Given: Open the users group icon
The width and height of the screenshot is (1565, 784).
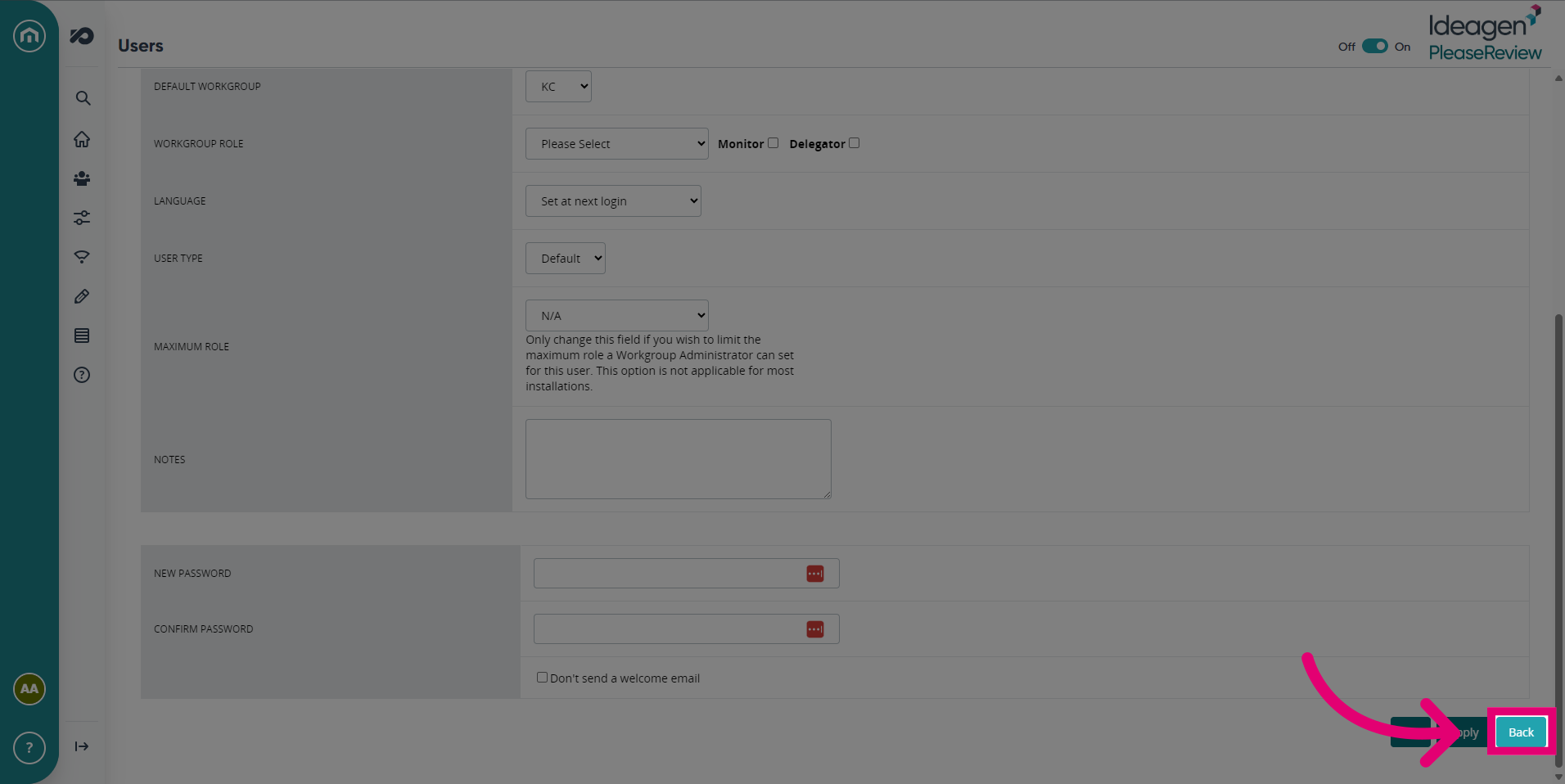Looking at the screenshot, I should (82, 178).
